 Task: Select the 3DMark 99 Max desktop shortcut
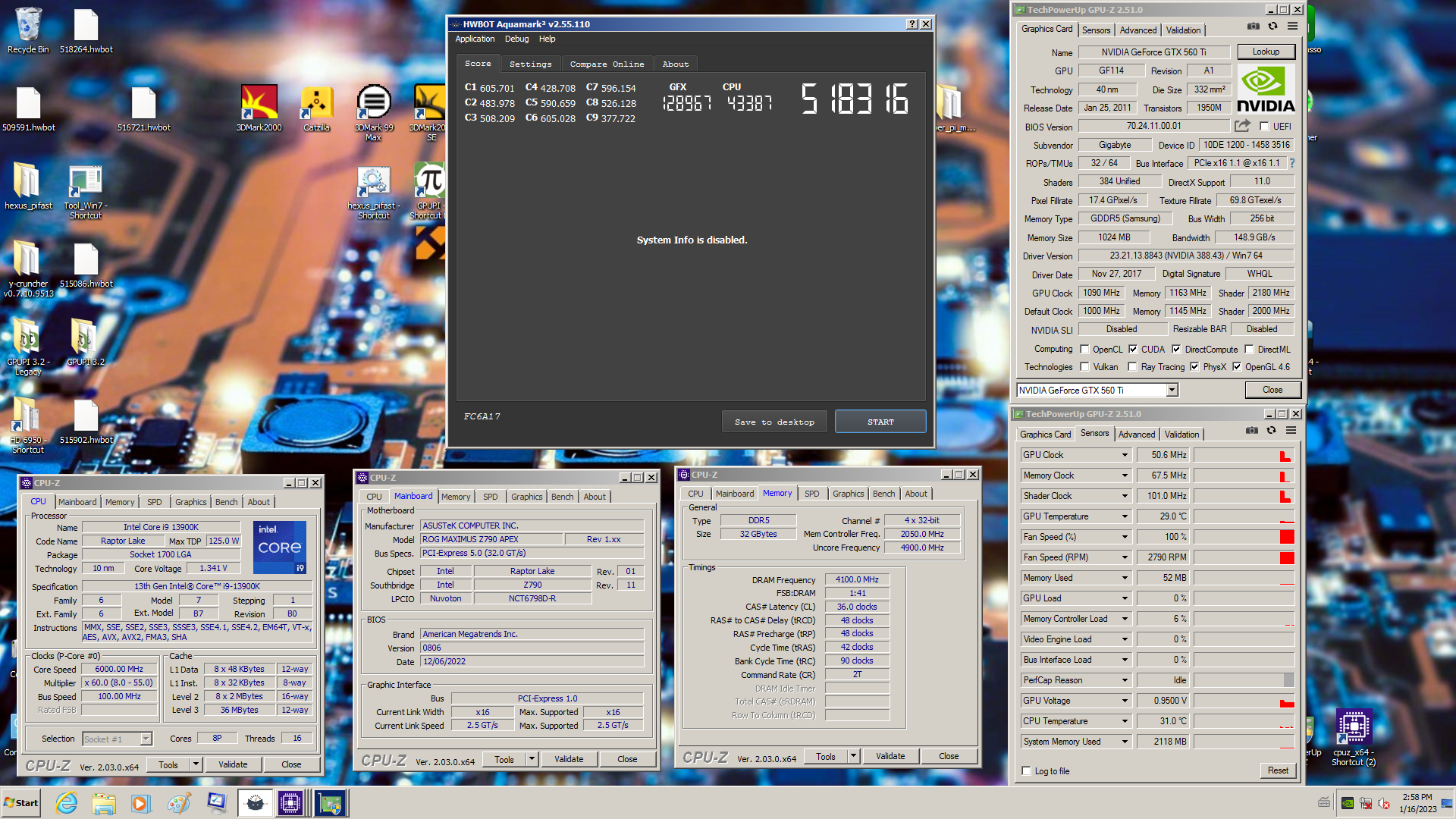374,112
